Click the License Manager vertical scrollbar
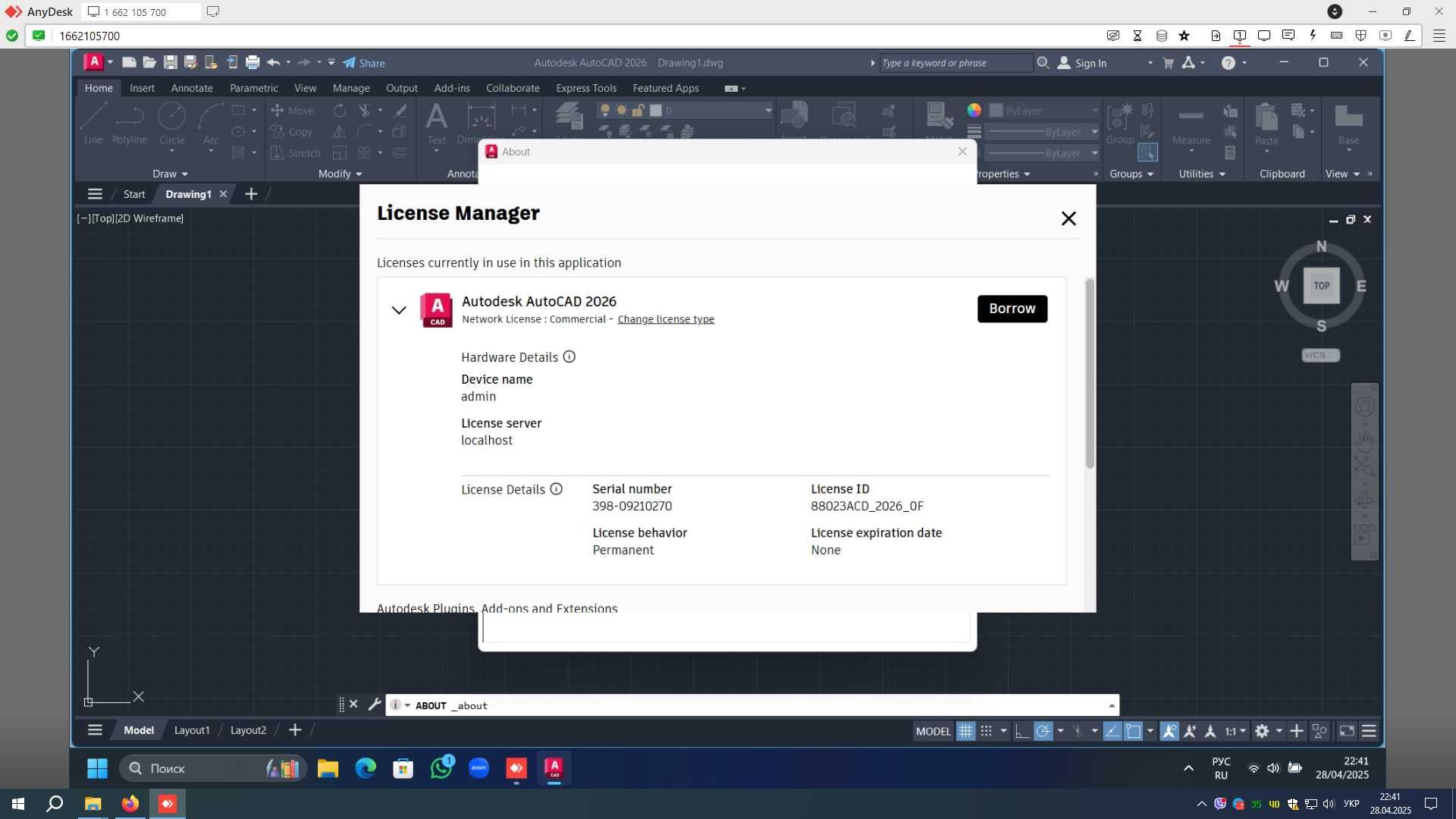 pyautogui.click(x=1090, y=373)
